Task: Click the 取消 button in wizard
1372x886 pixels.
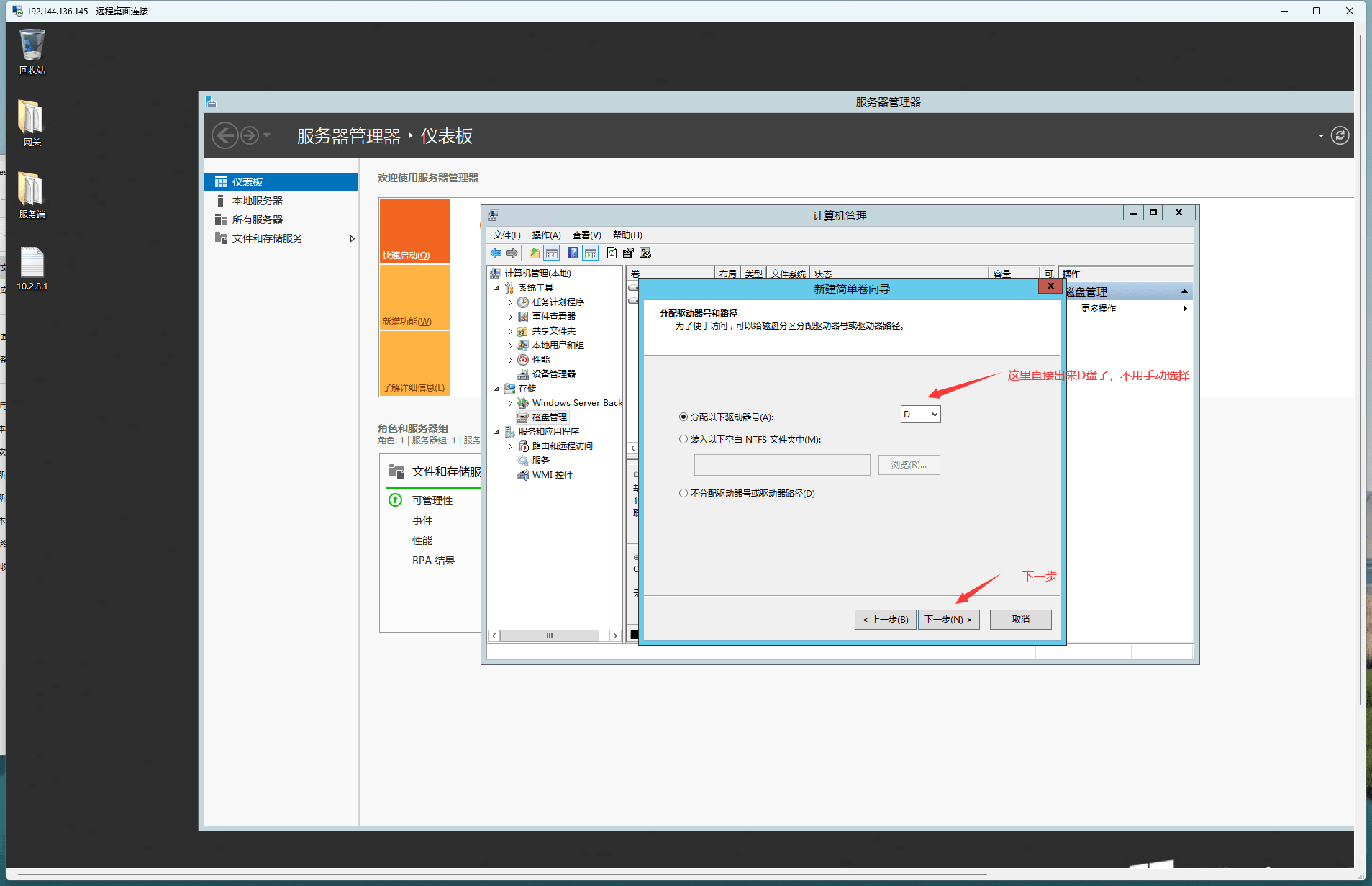Action: pyautogui.click(x=1020, y=620)
